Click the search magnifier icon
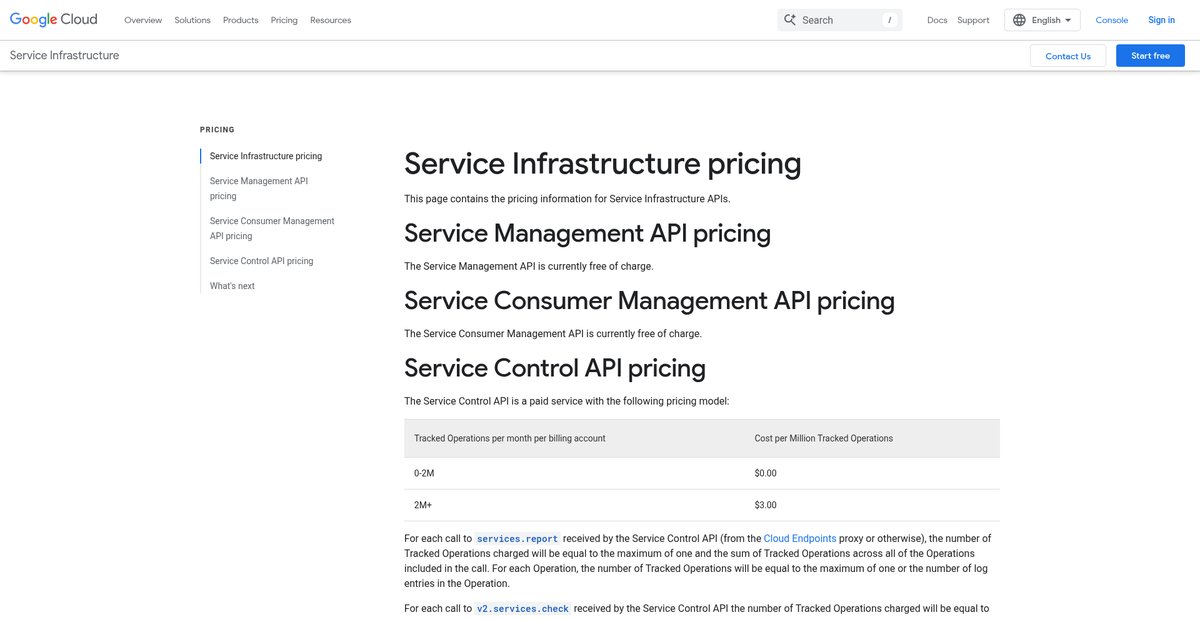The height and width of the screenshot is (620, 1200). [790, 20]
